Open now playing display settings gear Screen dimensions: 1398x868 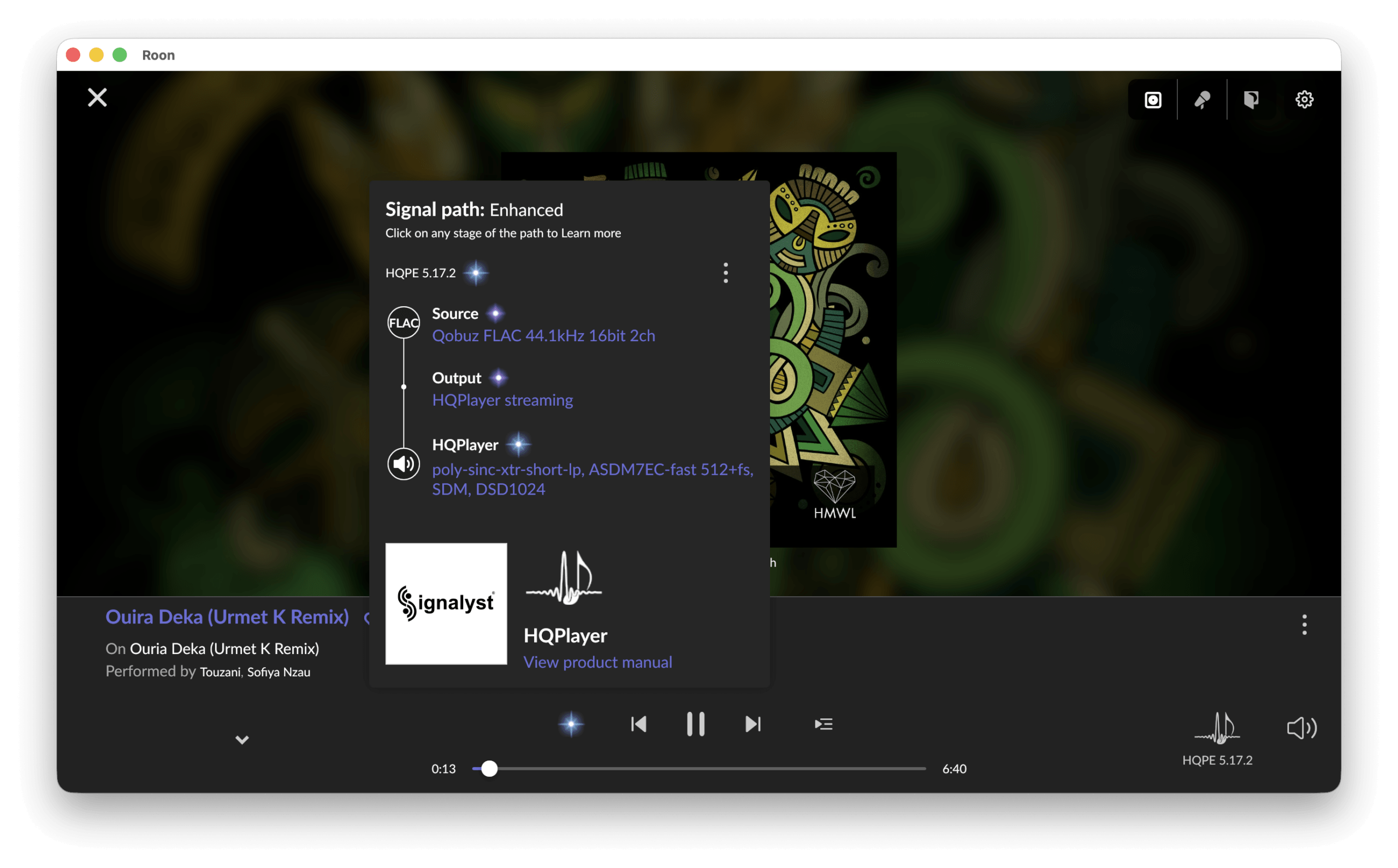pos(1304,100)
